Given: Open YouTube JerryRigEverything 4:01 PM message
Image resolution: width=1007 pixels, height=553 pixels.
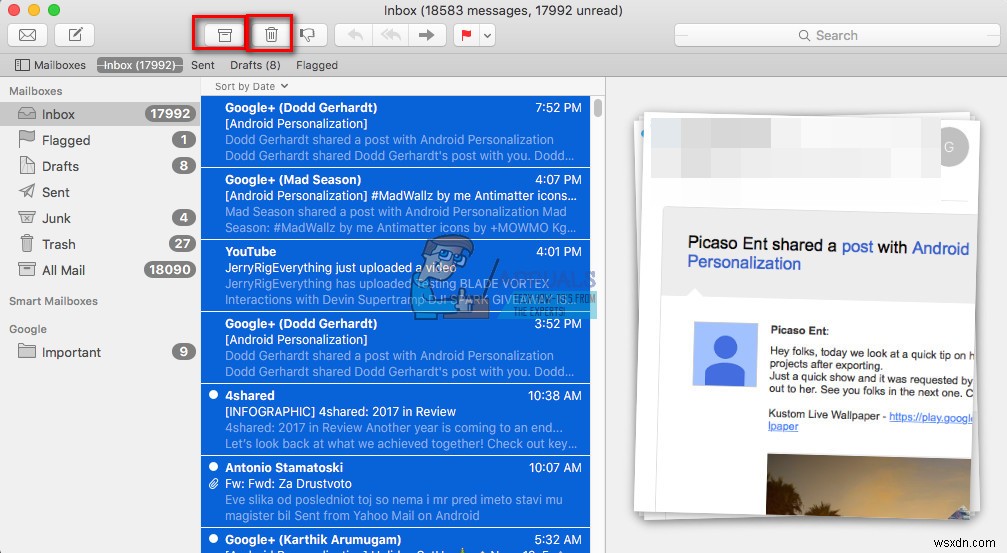Looking at the screenshot, I should point(395,276).
